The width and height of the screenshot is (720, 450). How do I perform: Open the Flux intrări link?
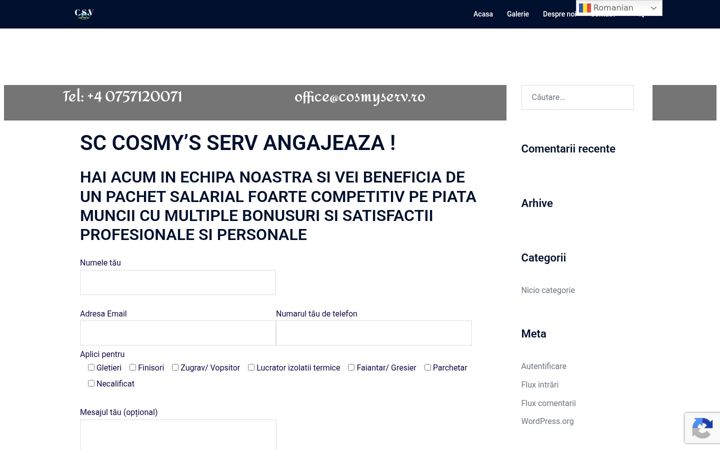click(x=540, y=384)
